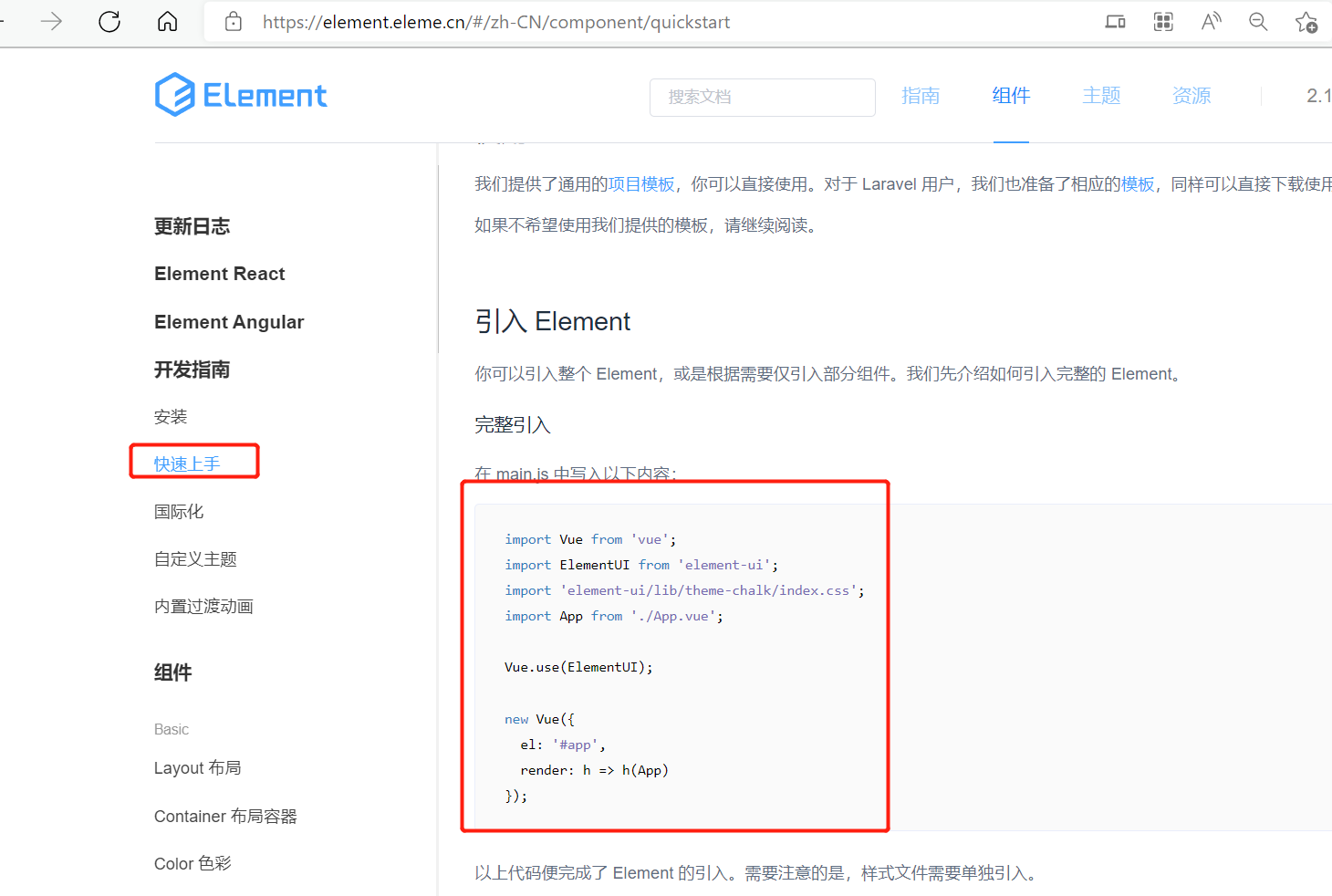Click the site security padlock icon
The height and width of the screenshot is (896, 1332).
point(233,22)
